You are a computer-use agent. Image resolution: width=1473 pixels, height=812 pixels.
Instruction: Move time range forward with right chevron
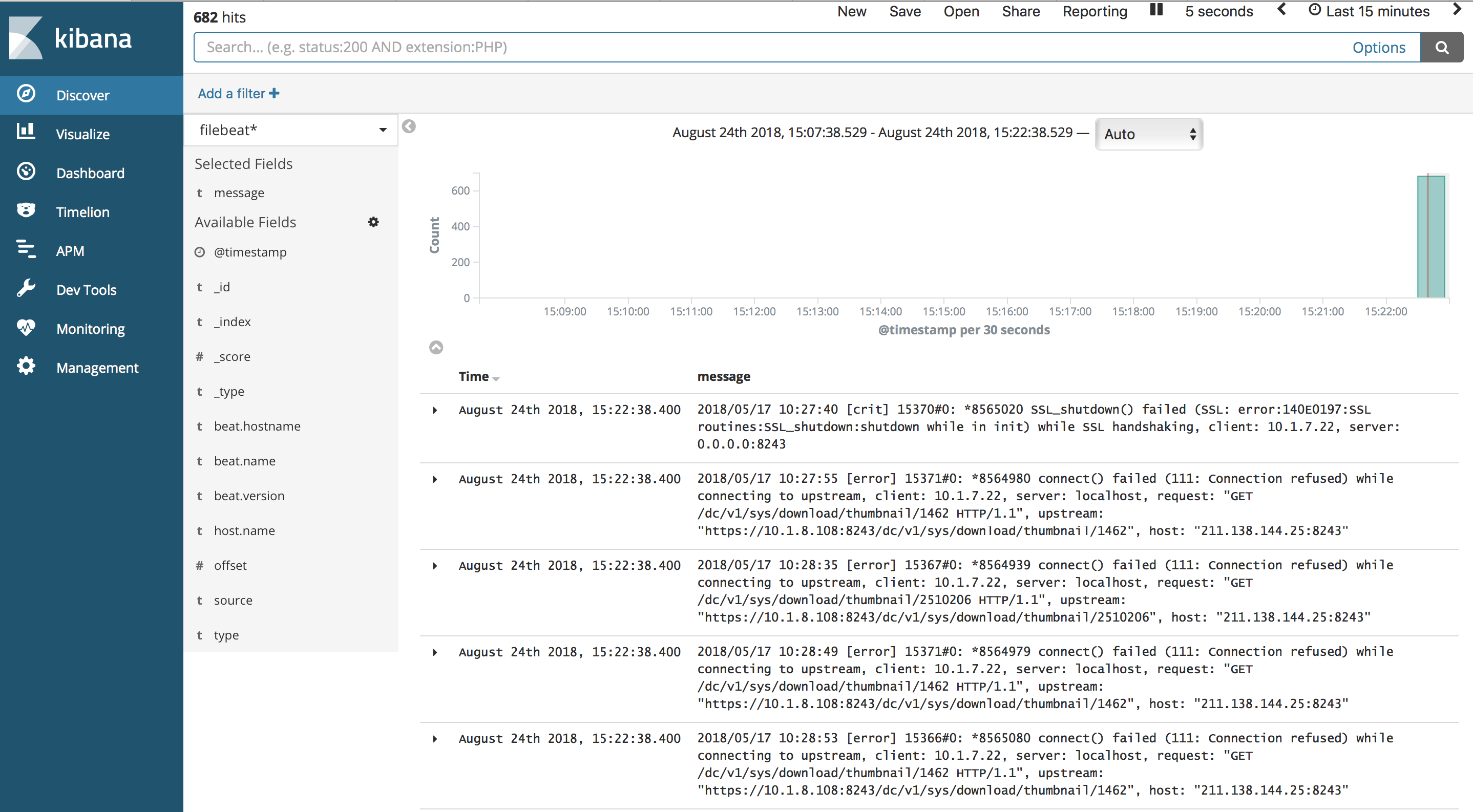1457,10
